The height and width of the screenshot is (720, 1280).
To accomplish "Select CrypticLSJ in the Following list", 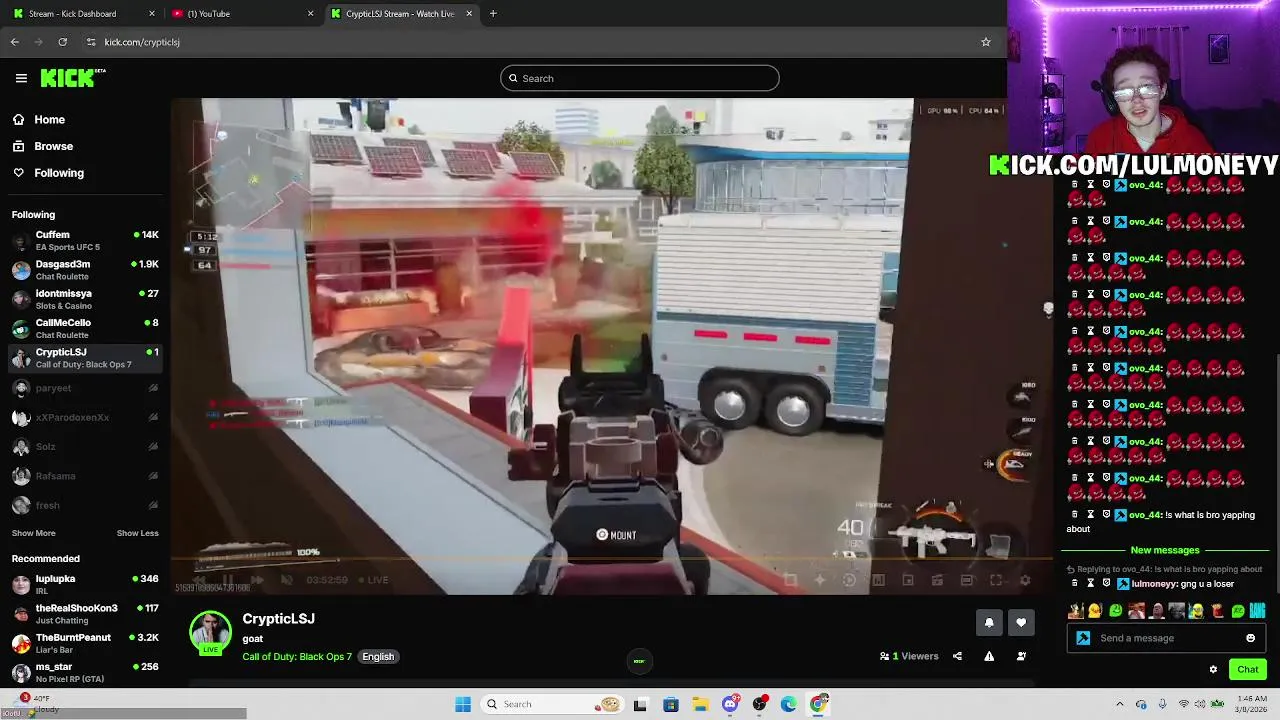I will [x=85, y=358].
